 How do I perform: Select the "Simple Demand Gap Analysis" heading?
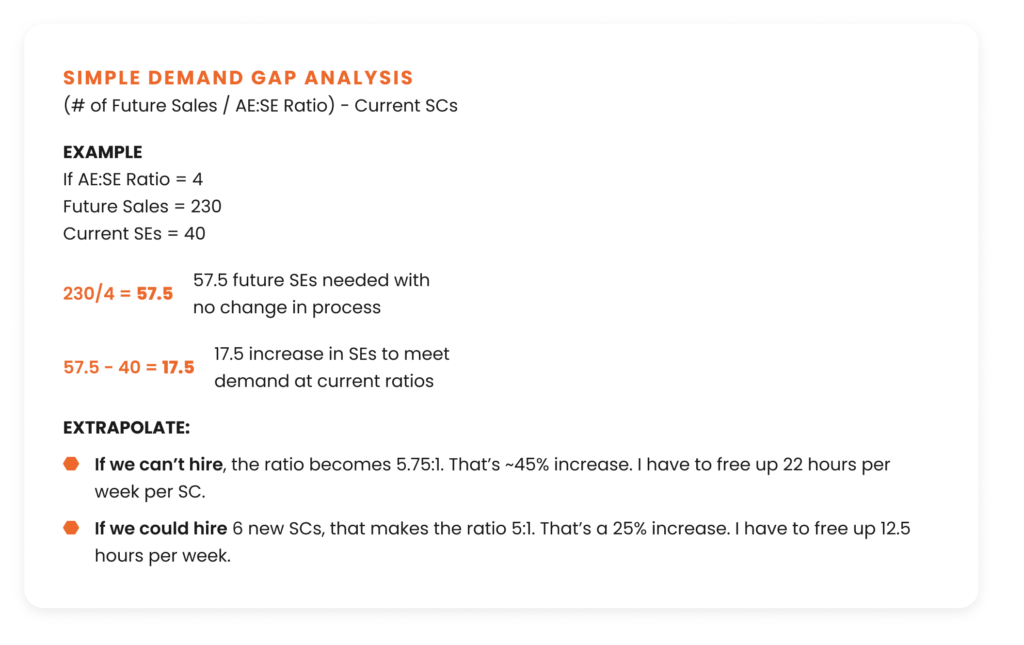pyautogui.click(x=238, y=78)
